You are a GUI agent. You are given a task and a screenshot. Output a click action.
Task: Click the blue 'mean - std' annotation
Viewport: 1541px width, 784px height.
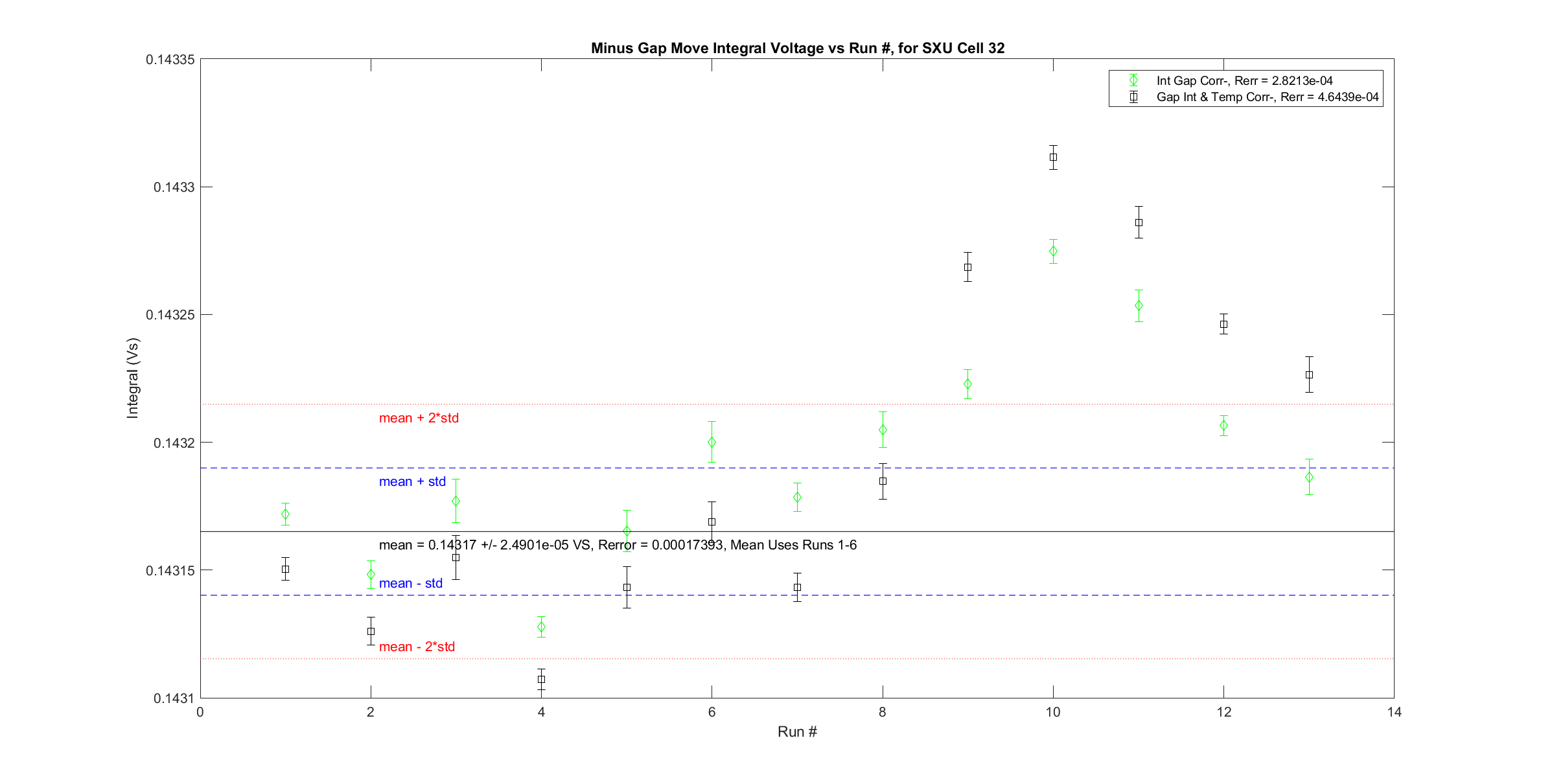coord(411,583)
